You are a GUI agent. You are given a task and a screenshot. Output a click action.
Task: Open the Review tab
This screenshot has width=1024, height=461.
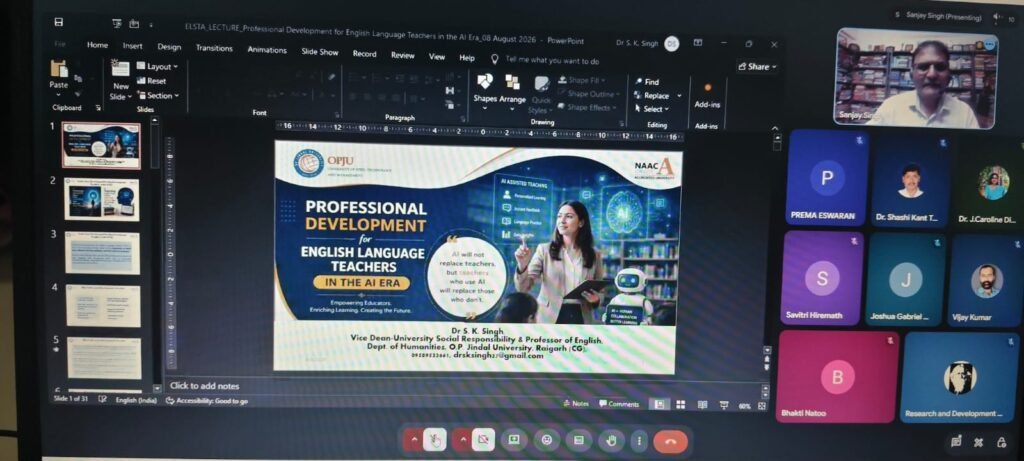403,56
